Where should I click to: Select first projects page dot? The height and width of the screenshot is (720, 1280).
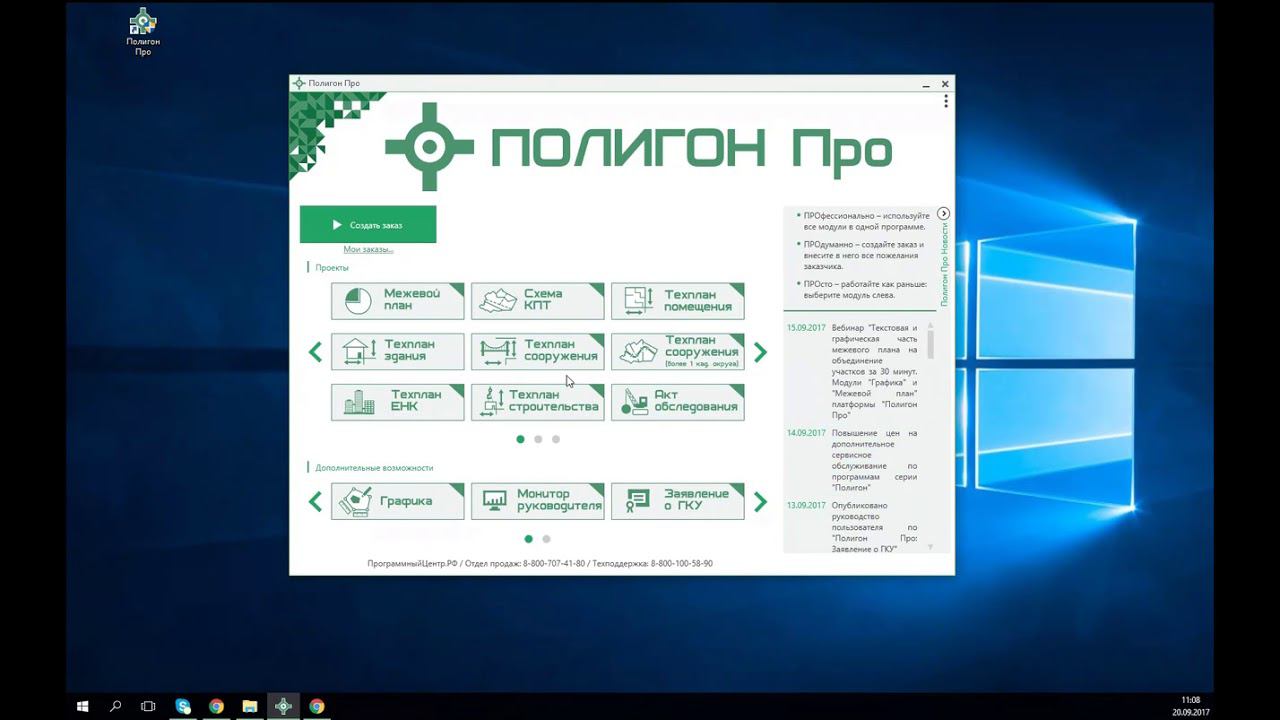pyautogui.click(x=520, y=439)
